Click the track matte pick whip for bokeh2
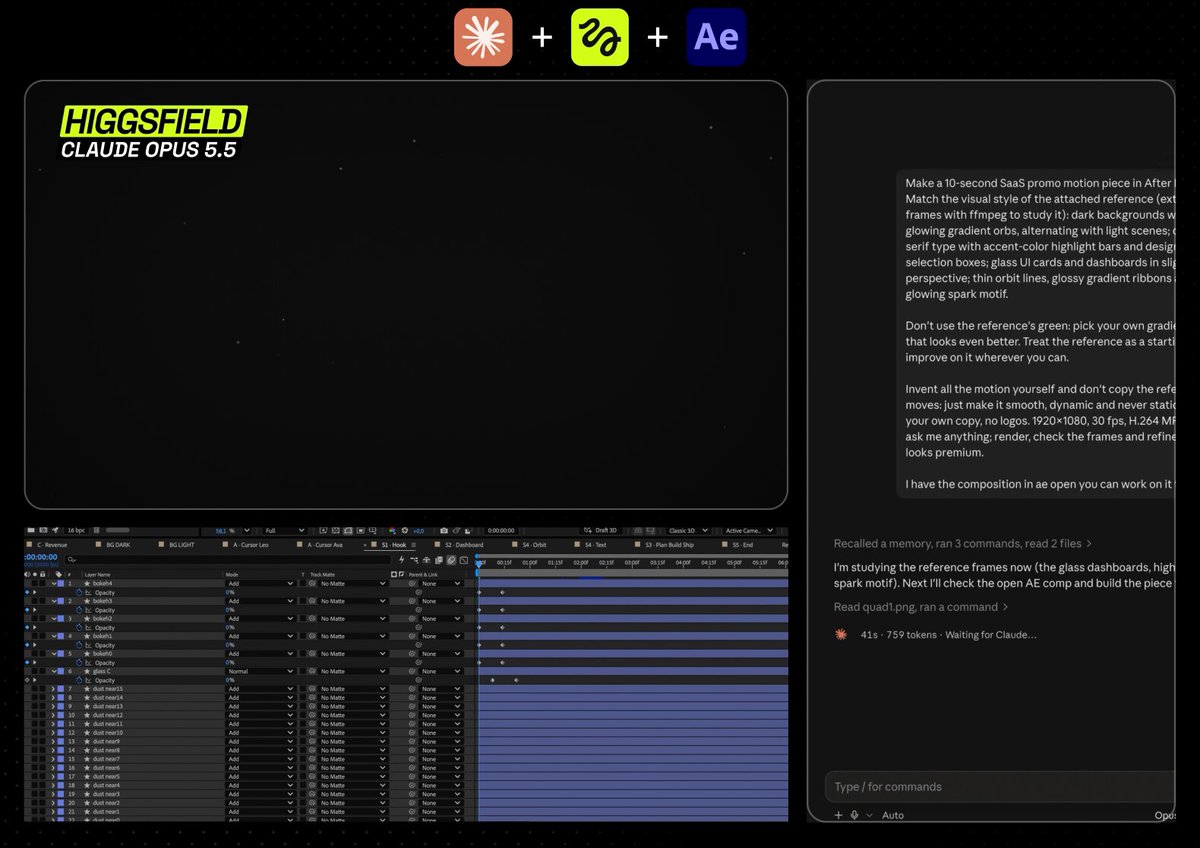 pos(312,619)
